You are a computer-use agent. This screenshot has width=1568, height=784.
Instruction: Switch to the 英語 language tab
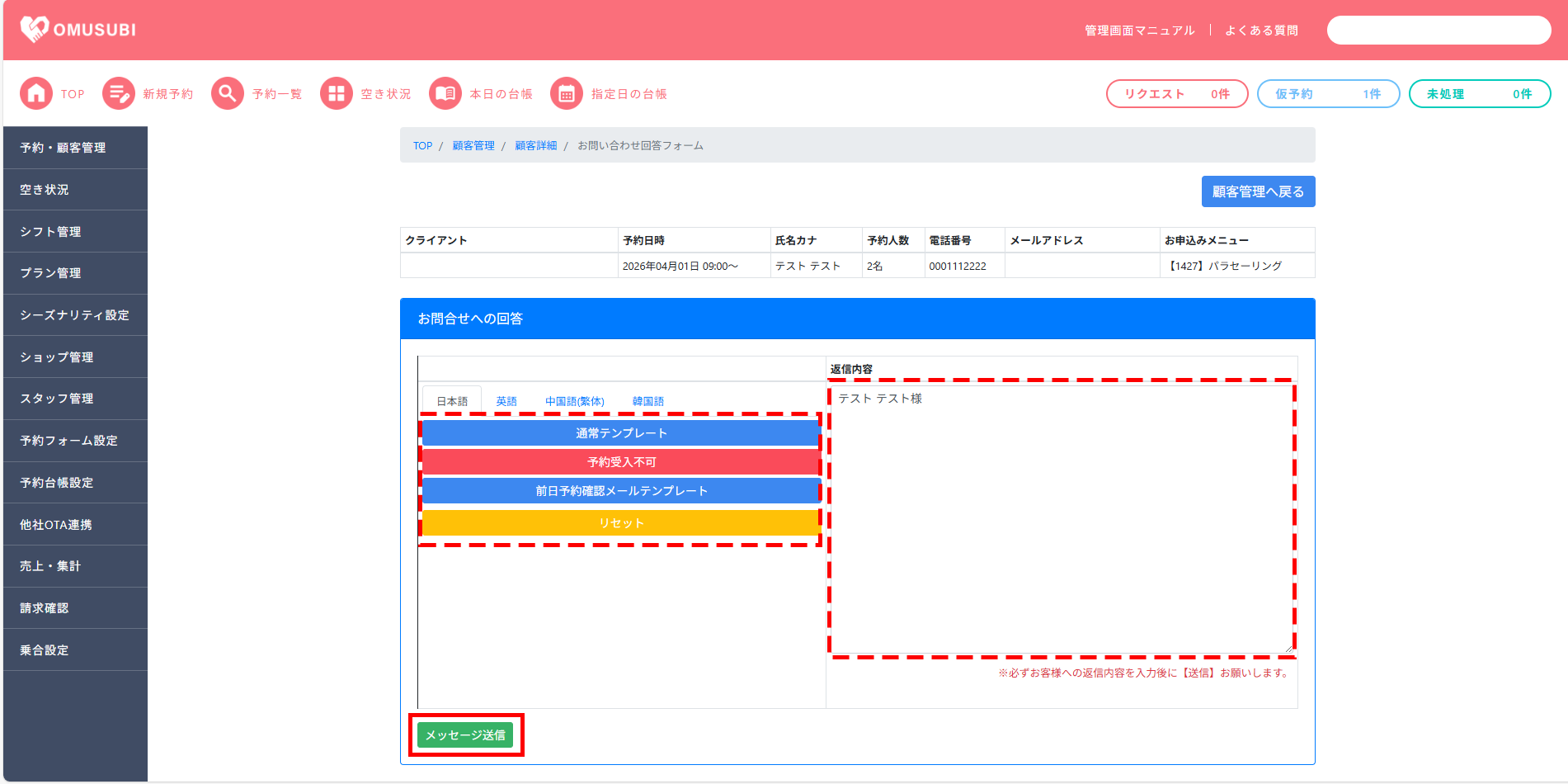(x=506, y=401)
